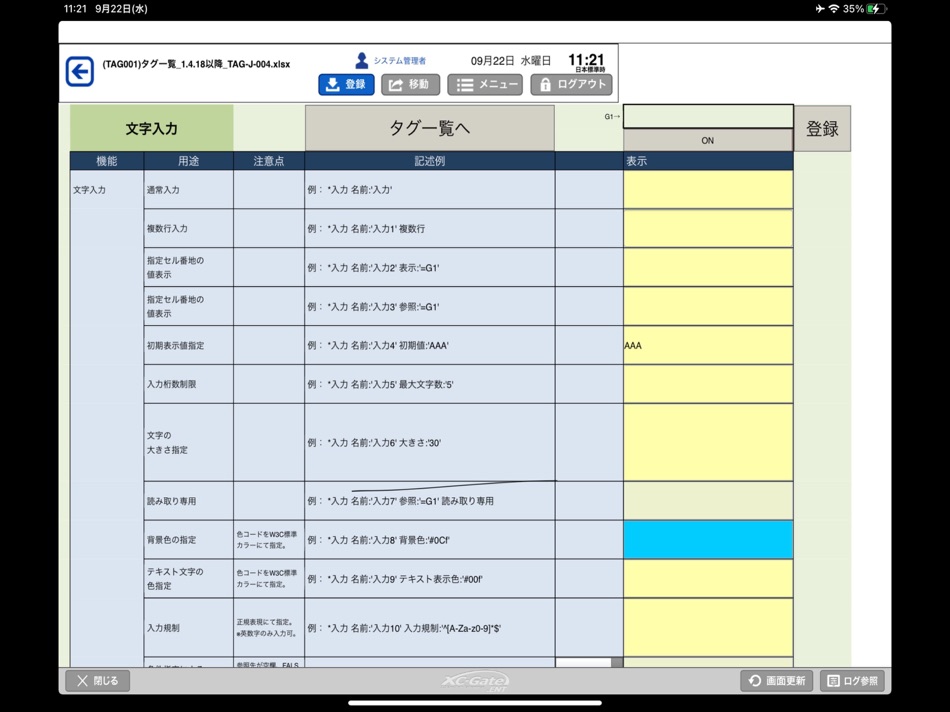The image size is (950, 712).
Task: Click the airplane mode icon
Action: coord(820,8)
